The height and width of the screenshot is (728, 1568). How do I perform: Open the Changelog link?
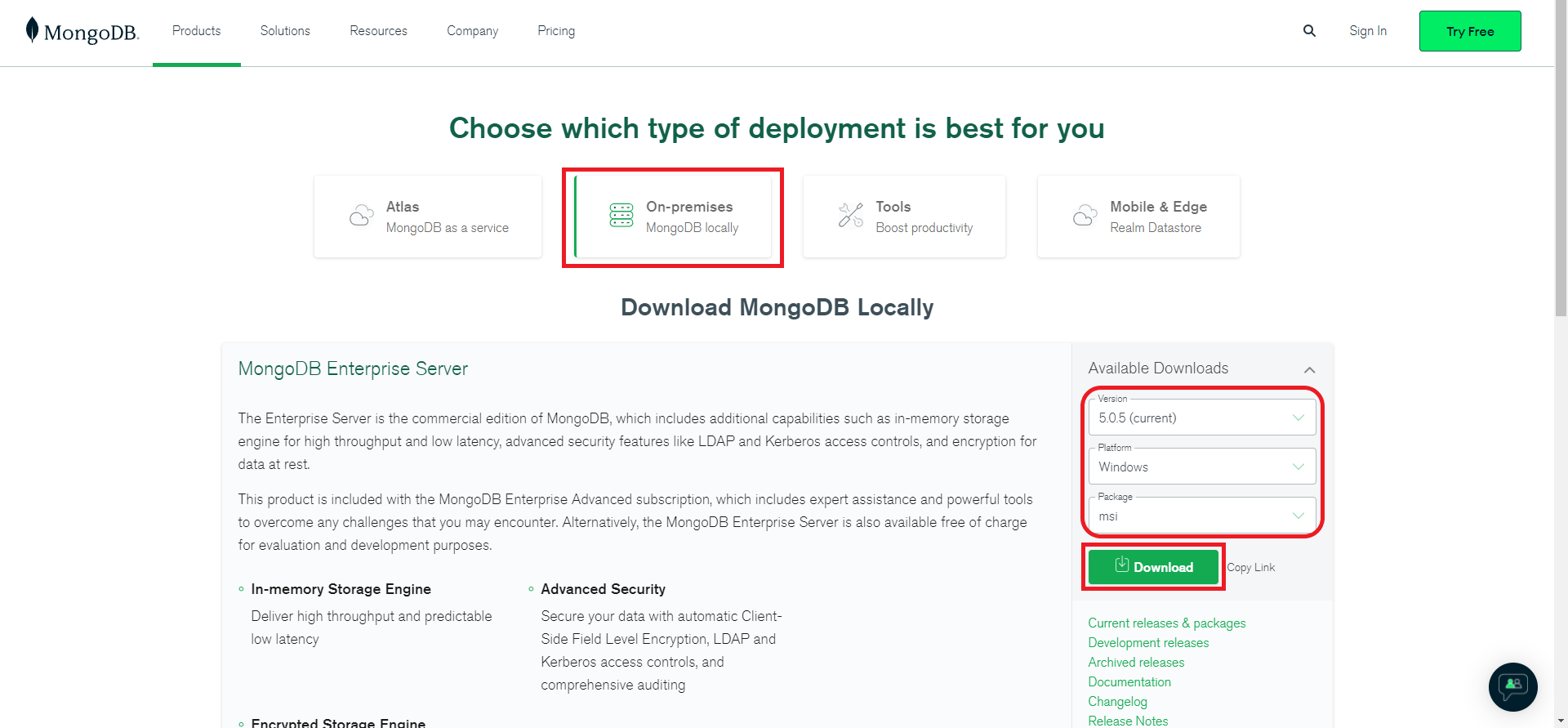click(1117, 701)
